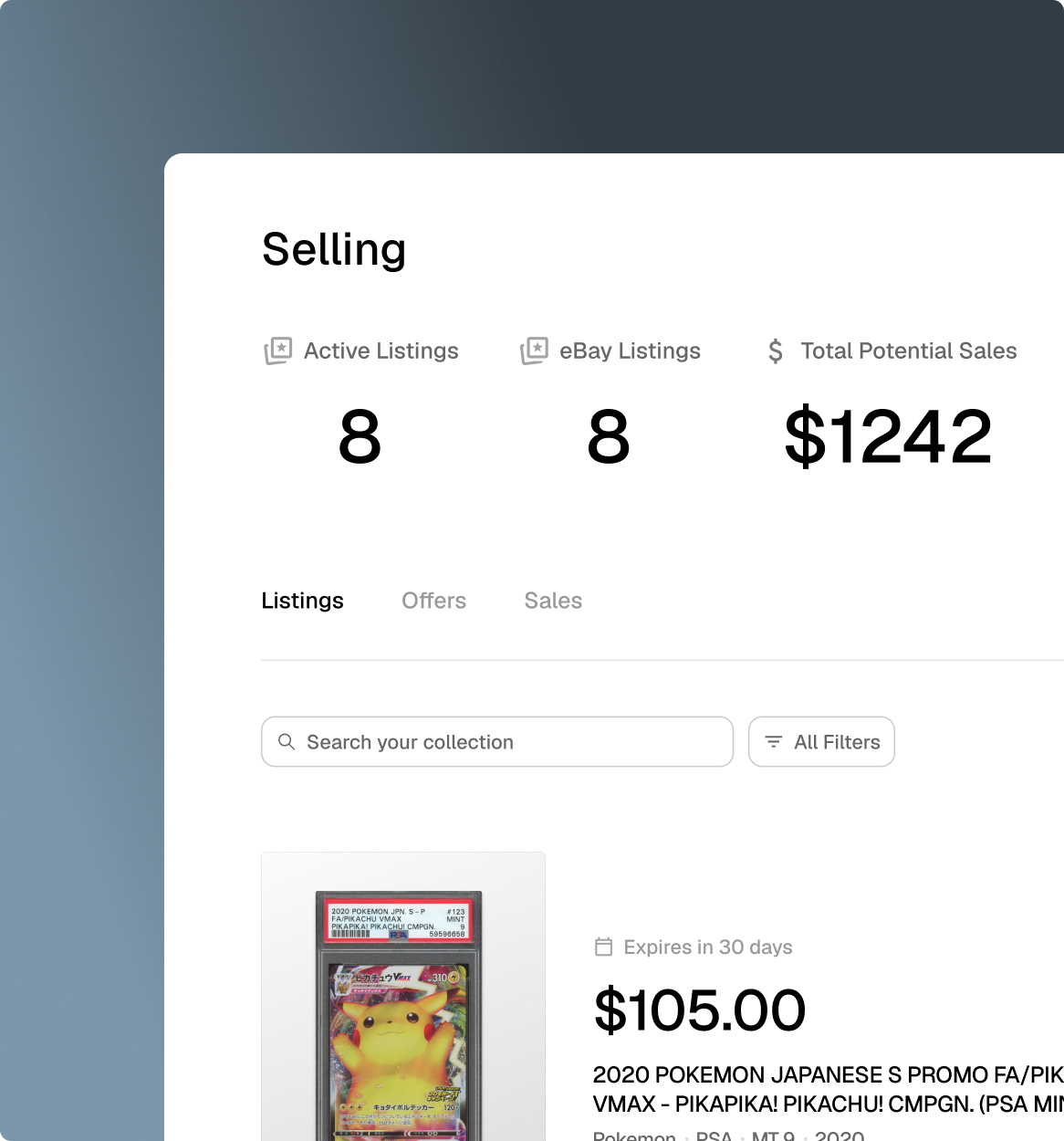
Task: Click the eBay Listings count 8
Action: click(609, 437)
